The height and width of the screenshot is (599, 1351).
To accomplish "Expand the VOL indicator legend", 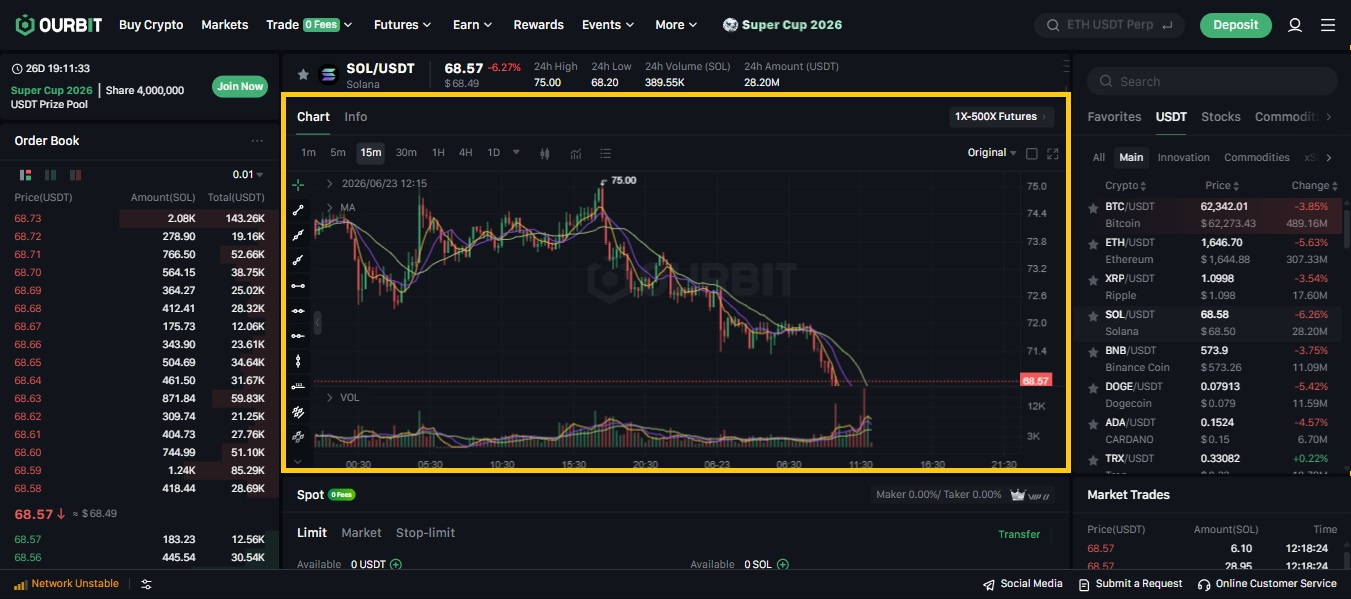I will 330,398.
